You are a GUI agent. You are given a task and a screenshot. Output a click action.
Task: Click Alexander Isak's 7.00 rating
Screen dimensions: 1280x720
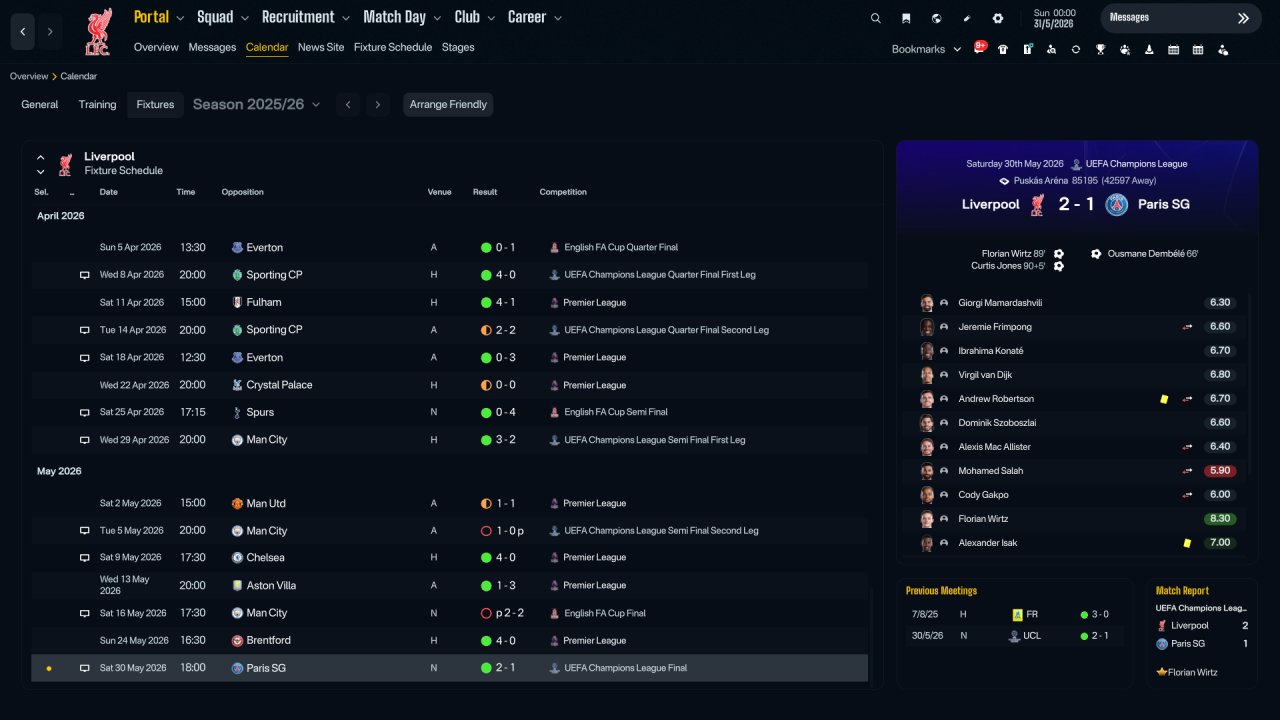pyautogui.click(x=1220, y=543)
